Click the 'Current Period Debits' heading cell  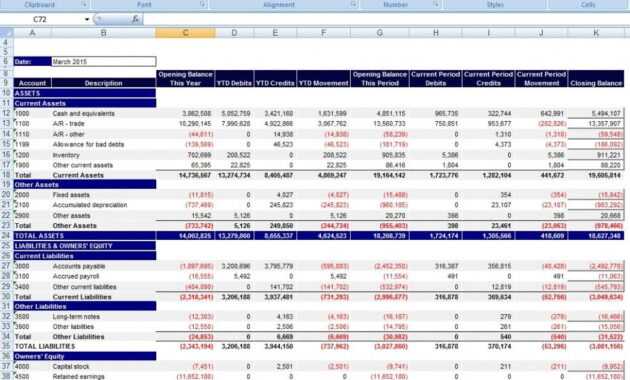(x=436, y=79)
